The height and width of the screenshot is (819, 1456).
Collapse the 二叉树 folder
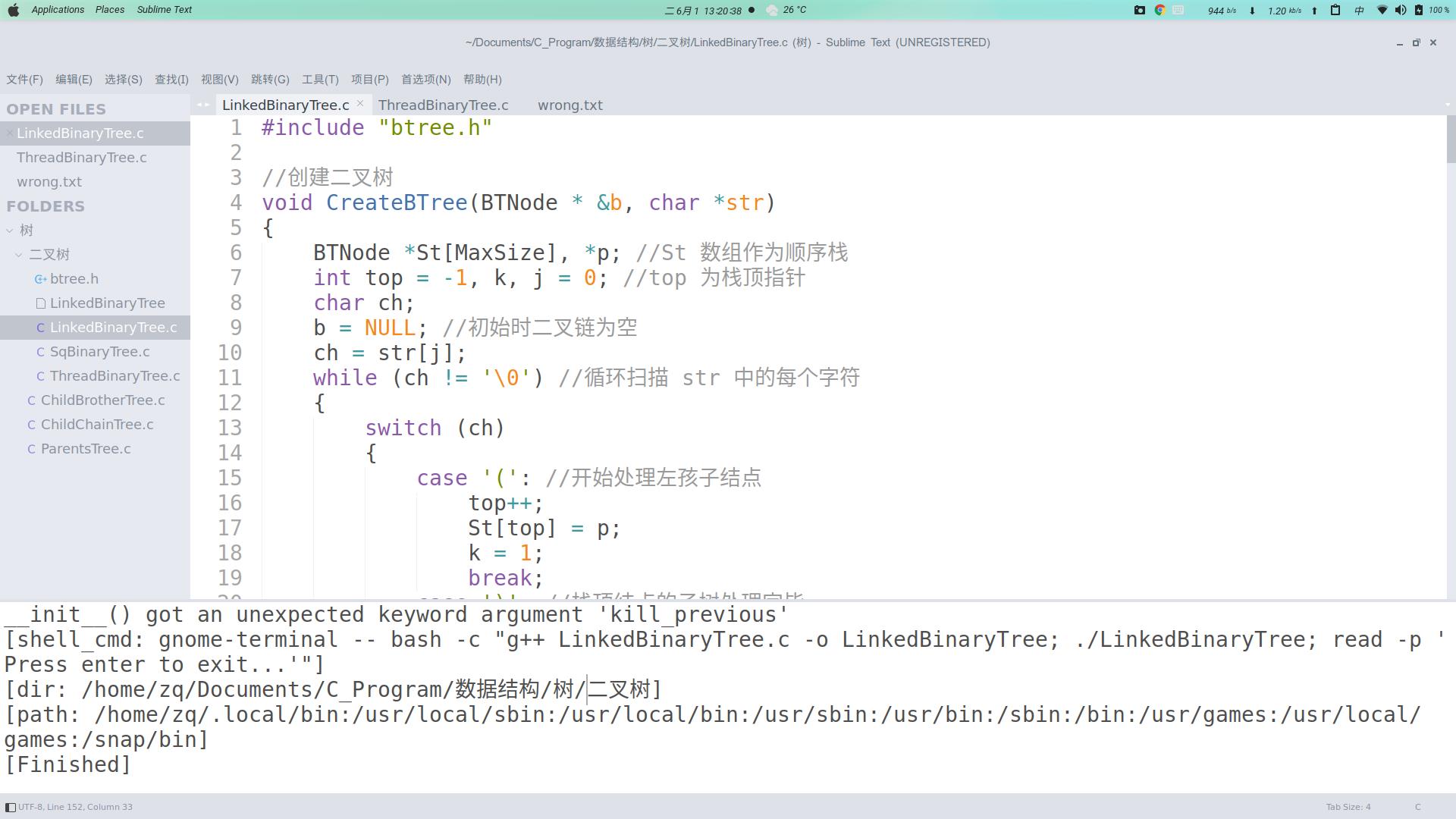[19, 255]
